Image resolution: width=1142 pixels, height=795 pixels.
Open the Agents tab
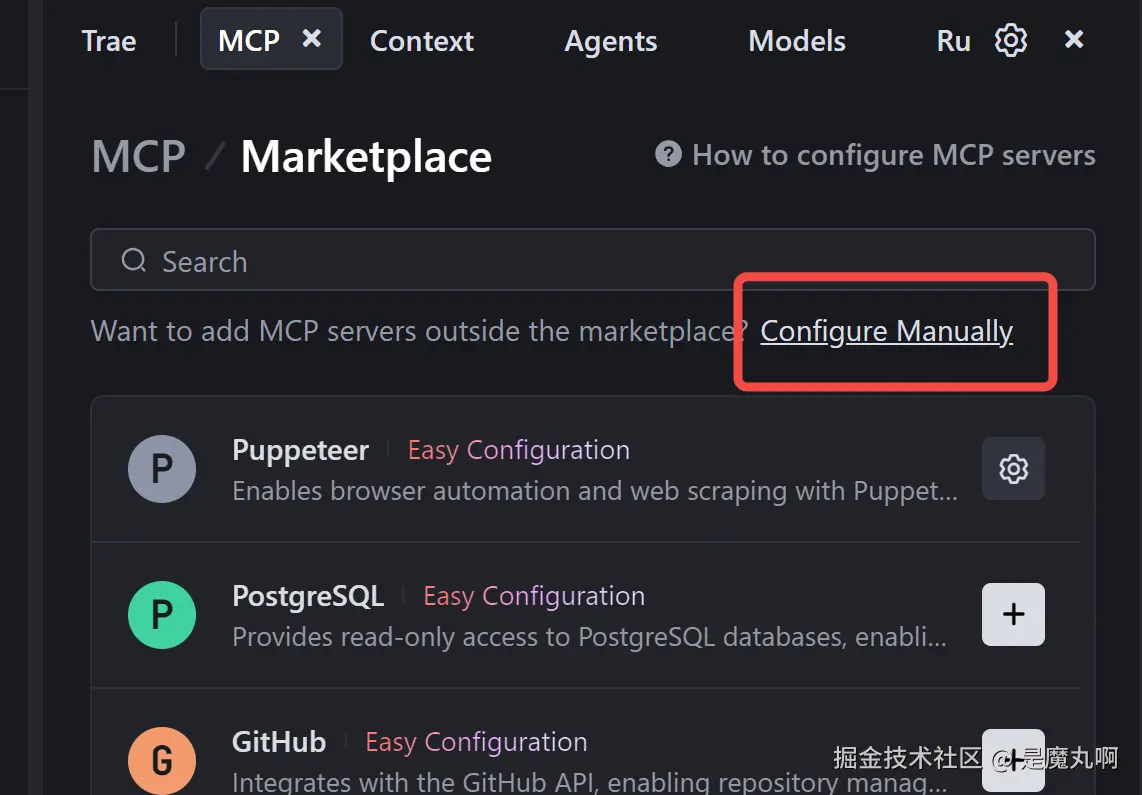[x=611, y=41]
